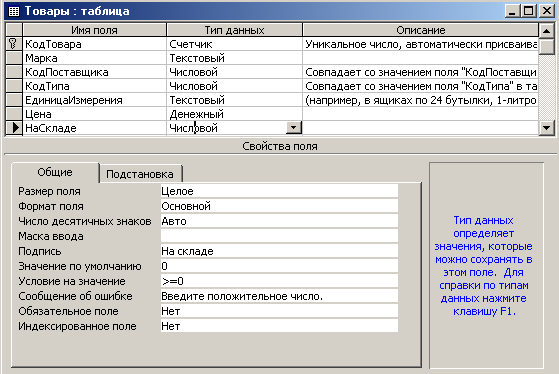Click the Подпись value На складе
Screen dimensions: 559x374
pos(279,251)
